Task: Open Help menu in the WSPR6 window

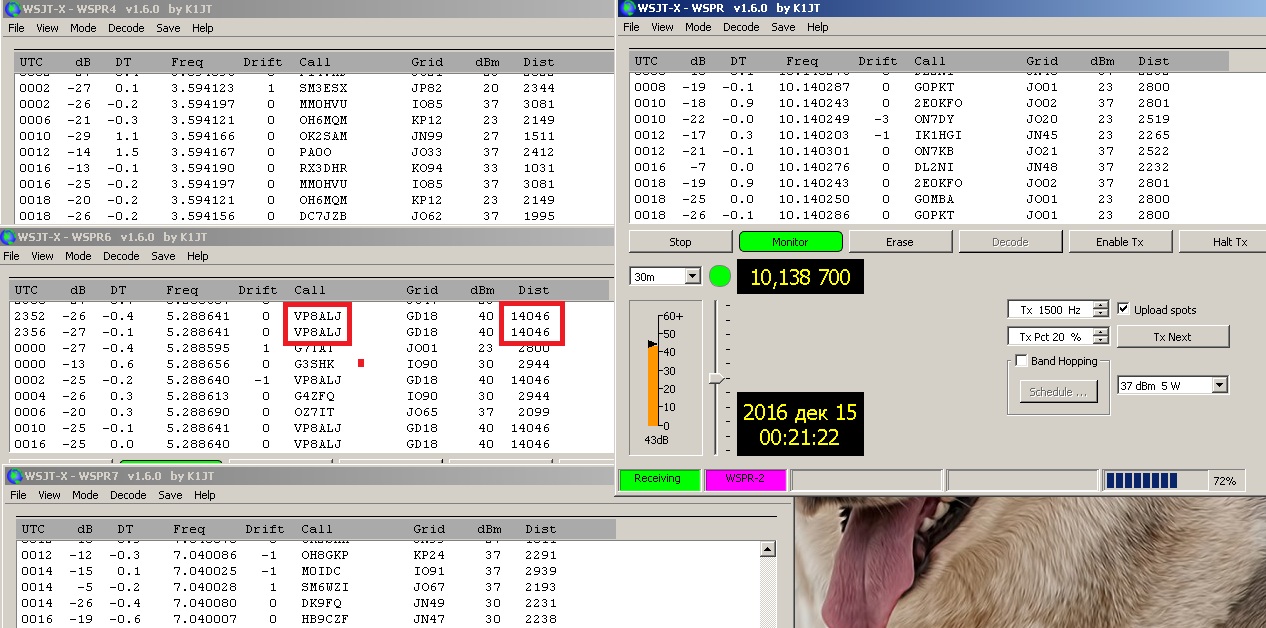Action: (198, 256)
